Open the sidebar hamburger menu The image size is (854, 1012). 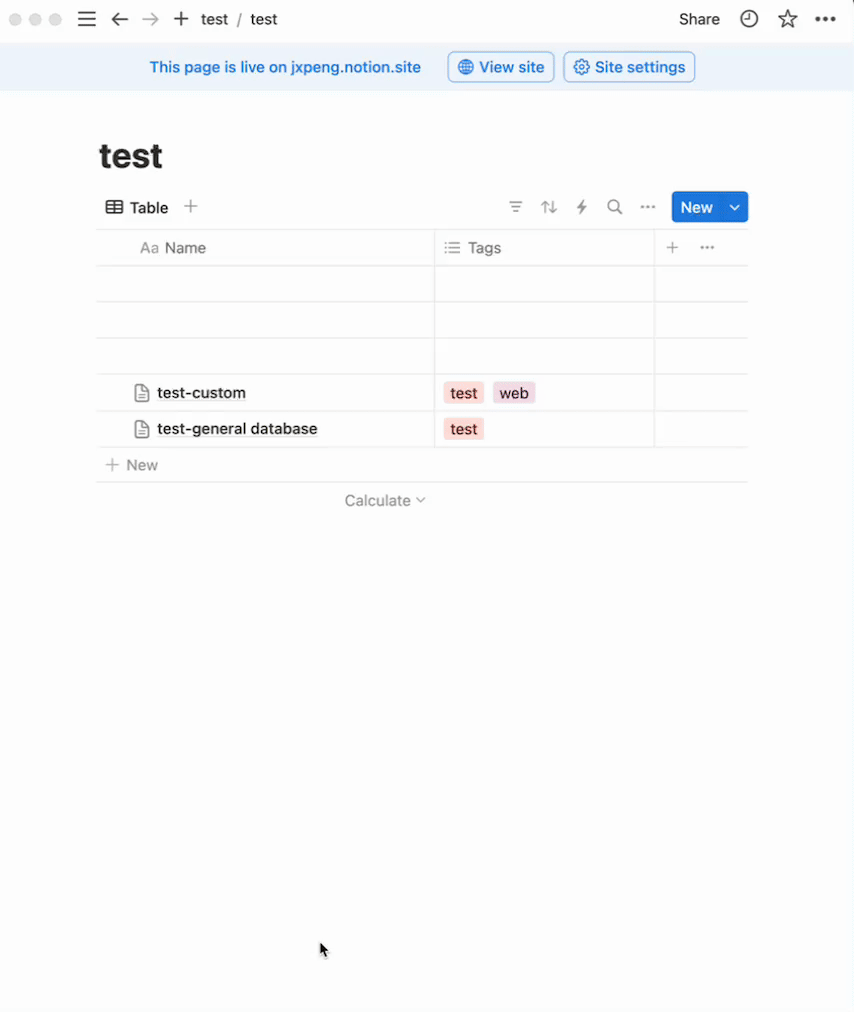tap(87, 19)
